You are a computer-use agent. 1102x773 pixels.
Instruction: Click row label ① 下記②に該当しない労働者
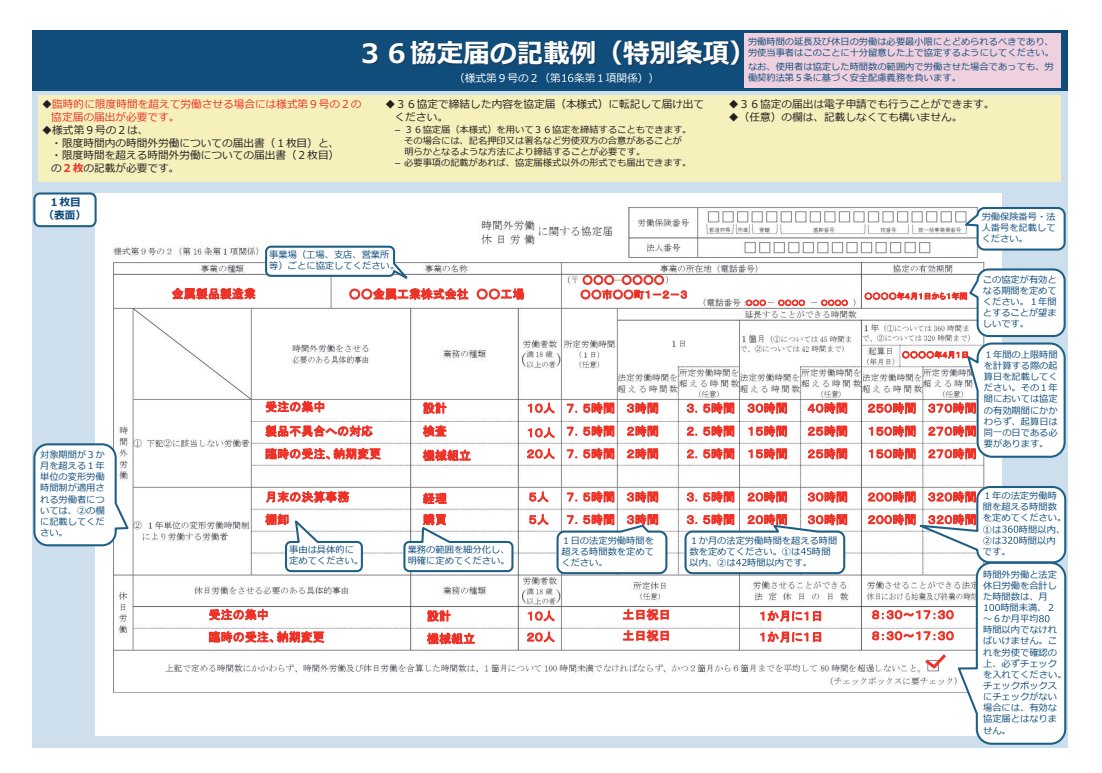coord(191,443)
